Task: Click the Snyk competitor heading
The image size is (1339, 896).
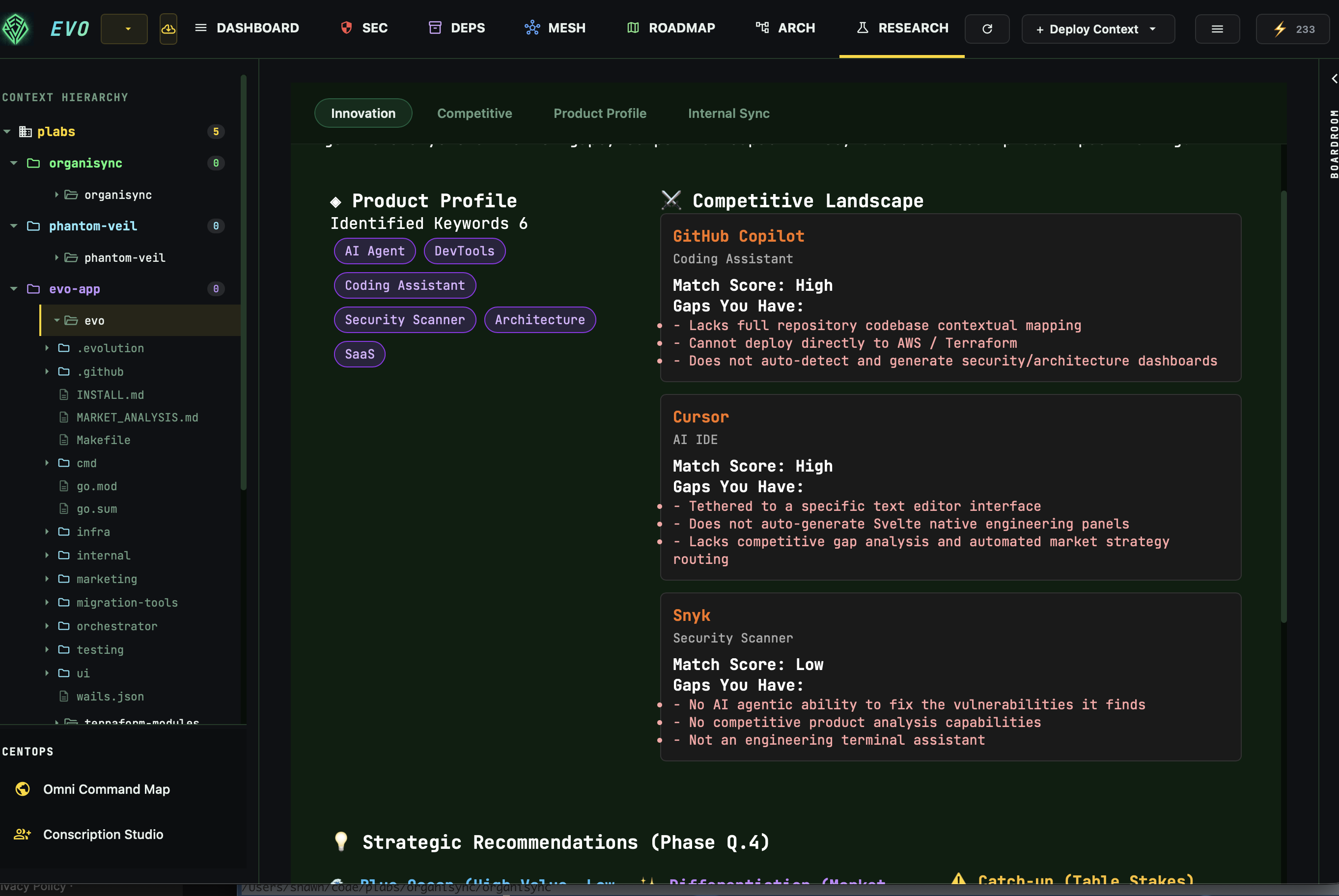Action: point(692,615)
